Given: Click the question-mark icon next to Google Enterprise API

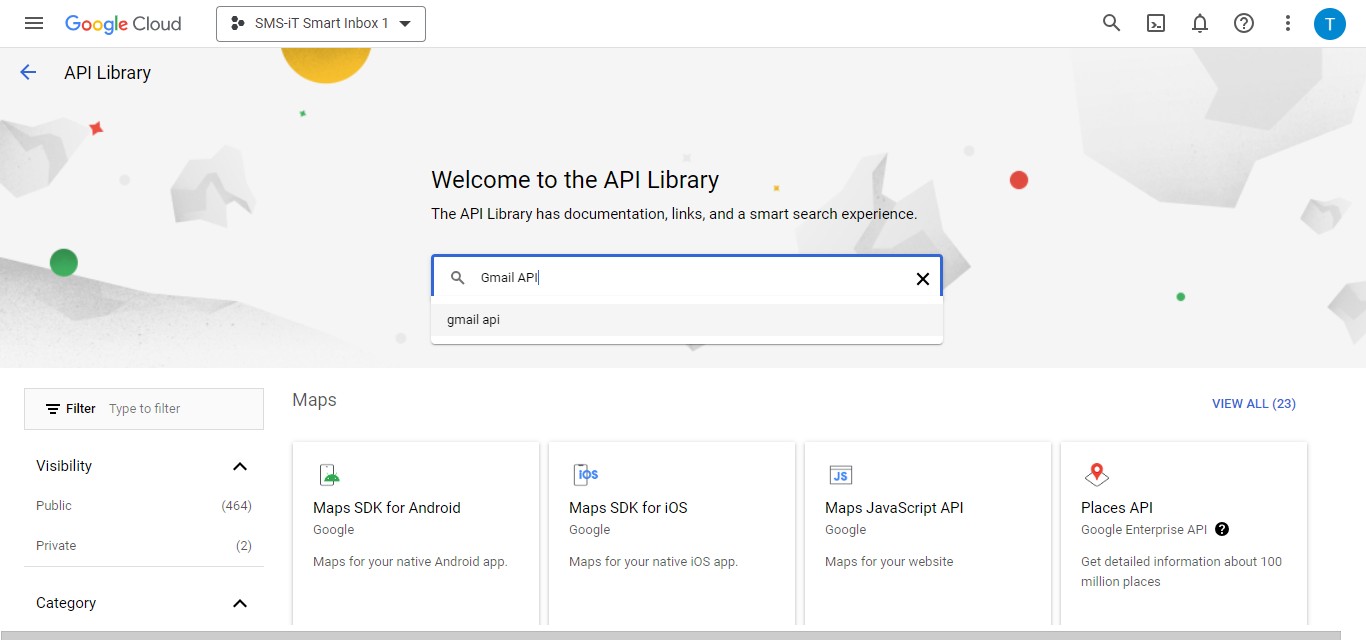Looking at the screenshot, I should click(x=1222, y=529).
